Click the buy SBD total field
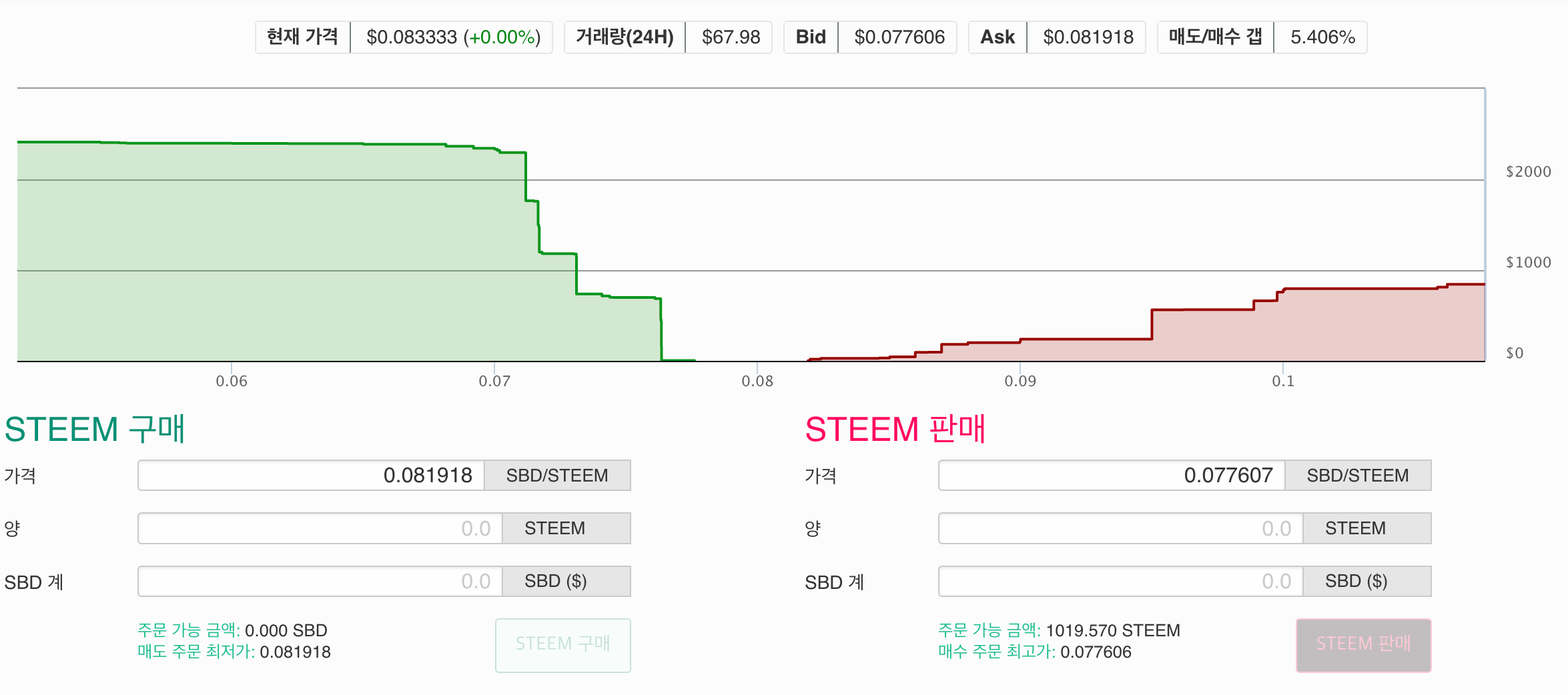This screenshot has height=695, width=1568. [320, 582]
